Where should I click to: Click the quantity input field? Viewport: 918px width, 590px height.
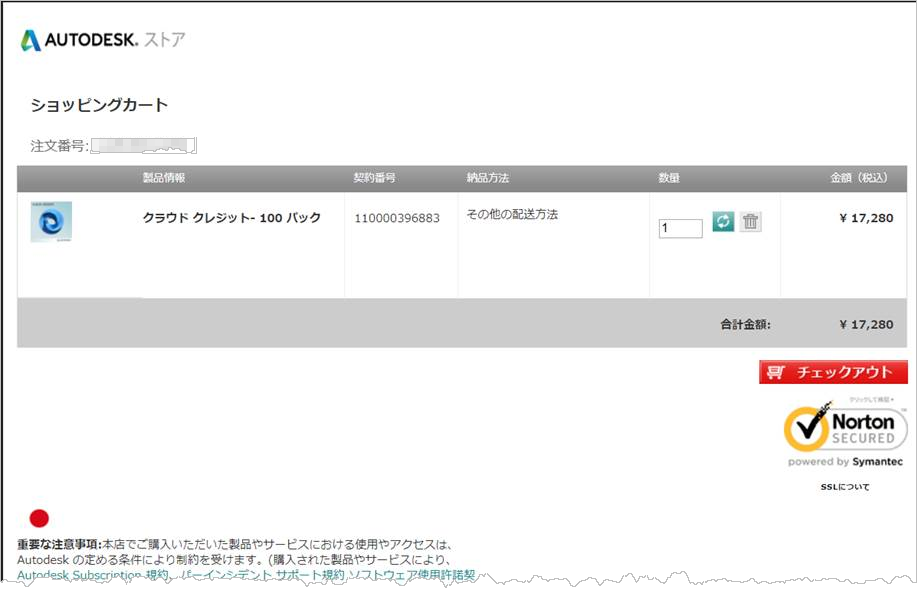[x=680, y=228]
